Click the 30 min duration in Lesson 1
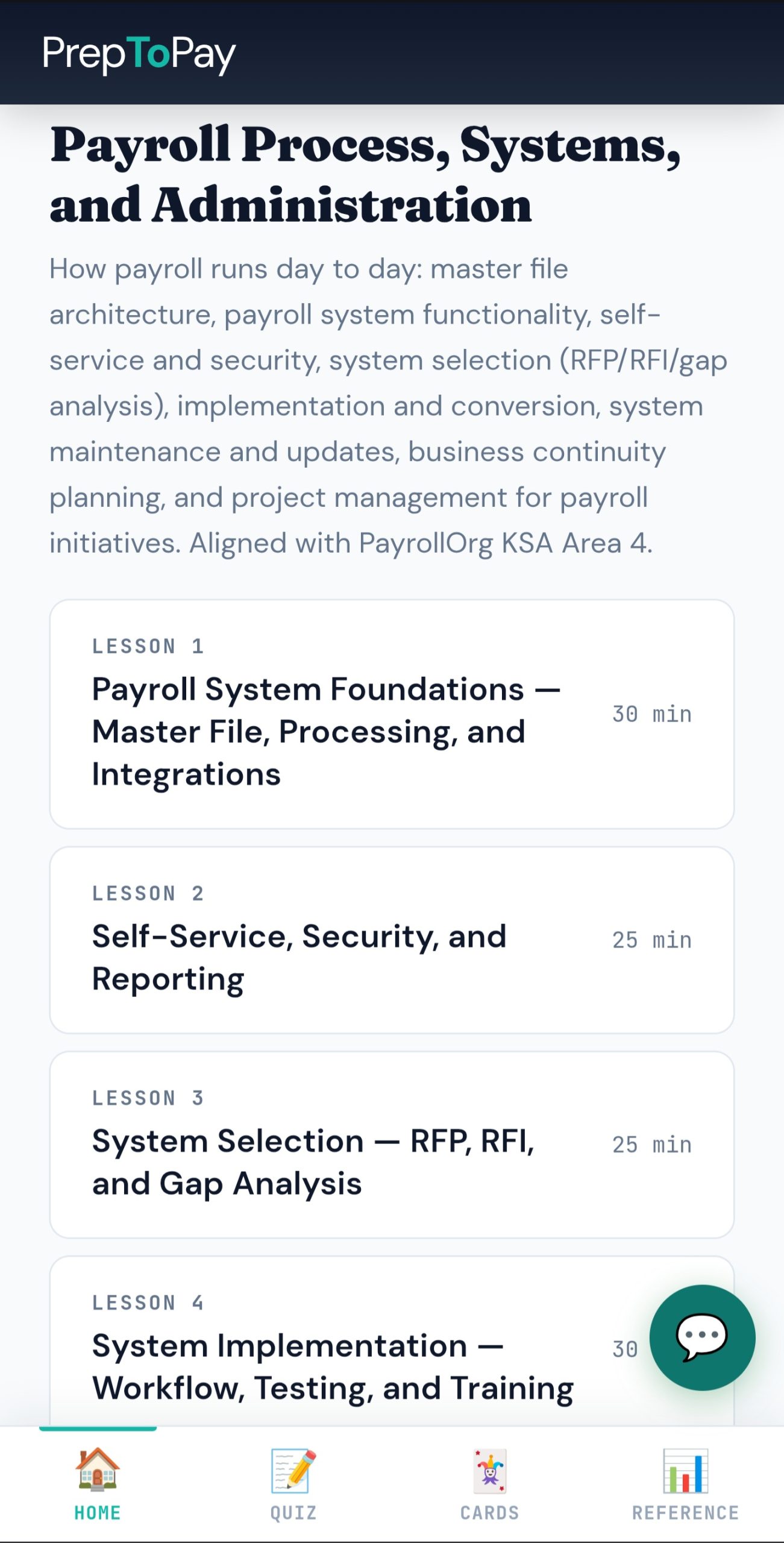This screenshot has width=784, height=1543. click(x=652, y=714)
